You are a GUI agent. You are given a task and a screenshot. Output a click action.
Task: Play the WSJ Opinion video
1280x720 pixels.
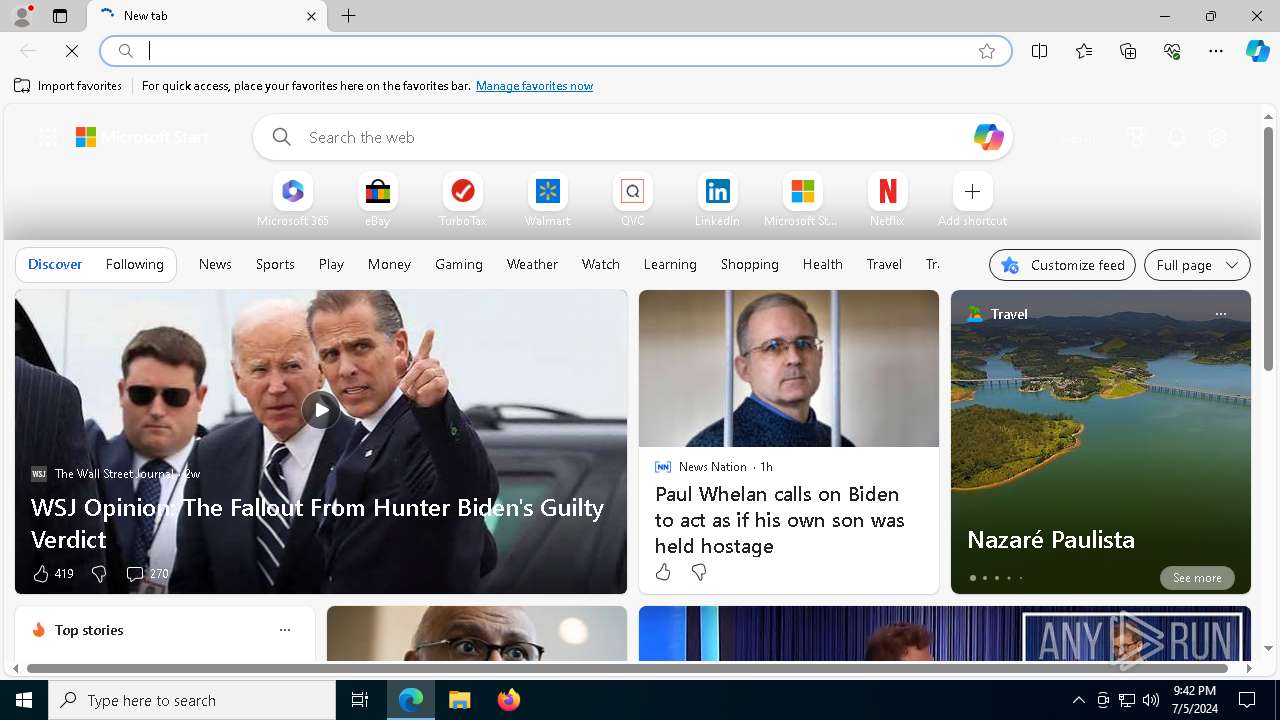(321, 409)
